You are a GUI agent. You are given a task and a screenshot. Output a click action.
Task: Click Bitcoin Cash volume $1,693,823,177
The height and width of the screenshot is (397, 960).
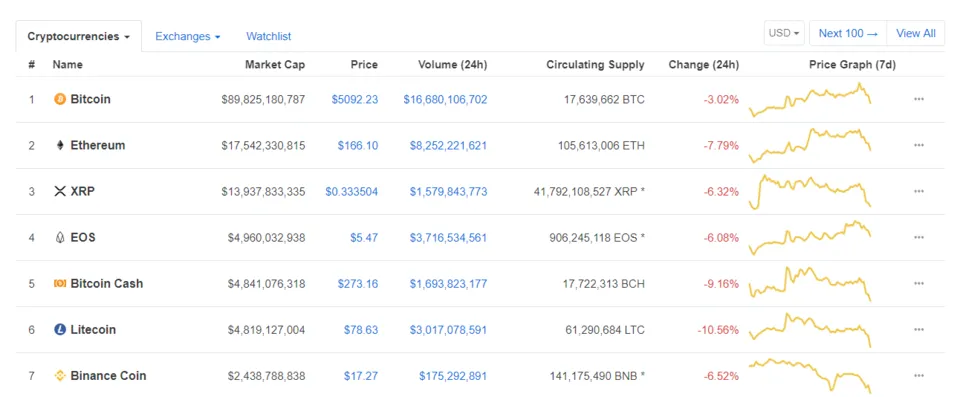tap(448, 284)
